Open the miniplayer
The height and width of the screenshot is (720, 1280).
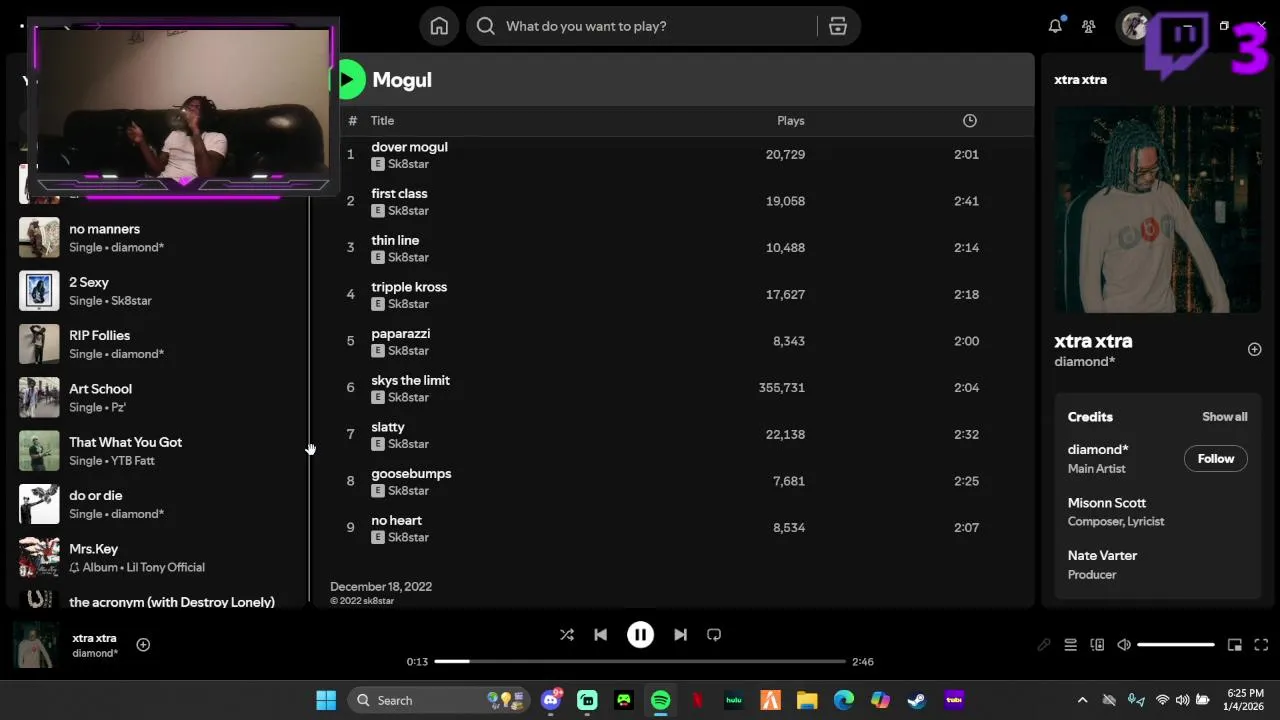point(1235,645)
